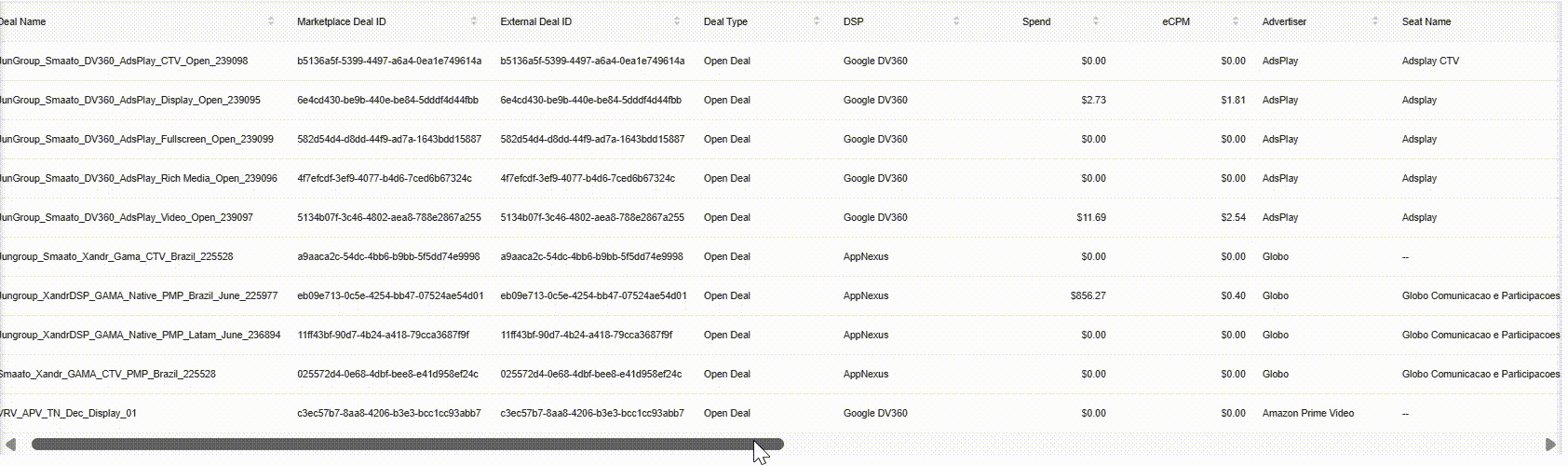Sort by Spend column sort icon
Viewport: 1568px width, 466px height.
click(x=1096, y=21)
